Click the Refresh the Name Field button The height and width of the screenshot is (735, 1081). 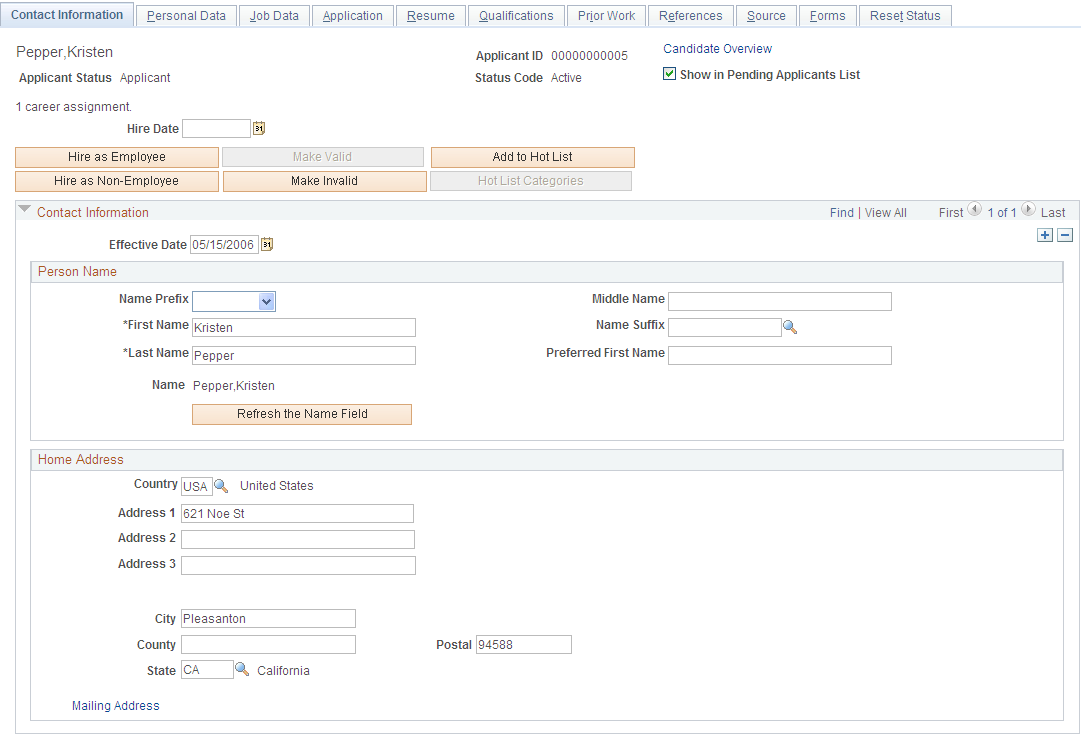coord(302,414)
